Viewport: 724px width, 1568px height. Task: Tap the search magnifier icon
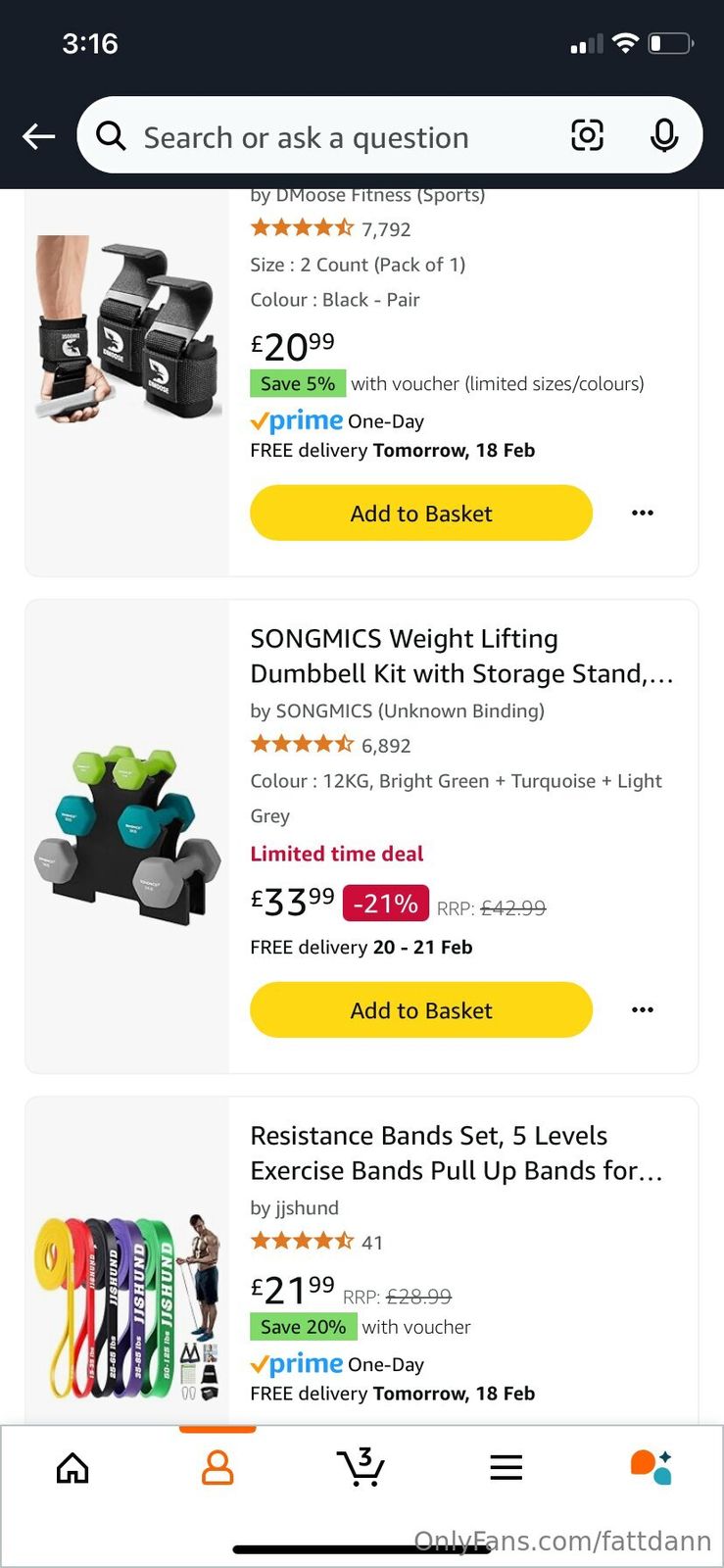click(x=111, y=136)
